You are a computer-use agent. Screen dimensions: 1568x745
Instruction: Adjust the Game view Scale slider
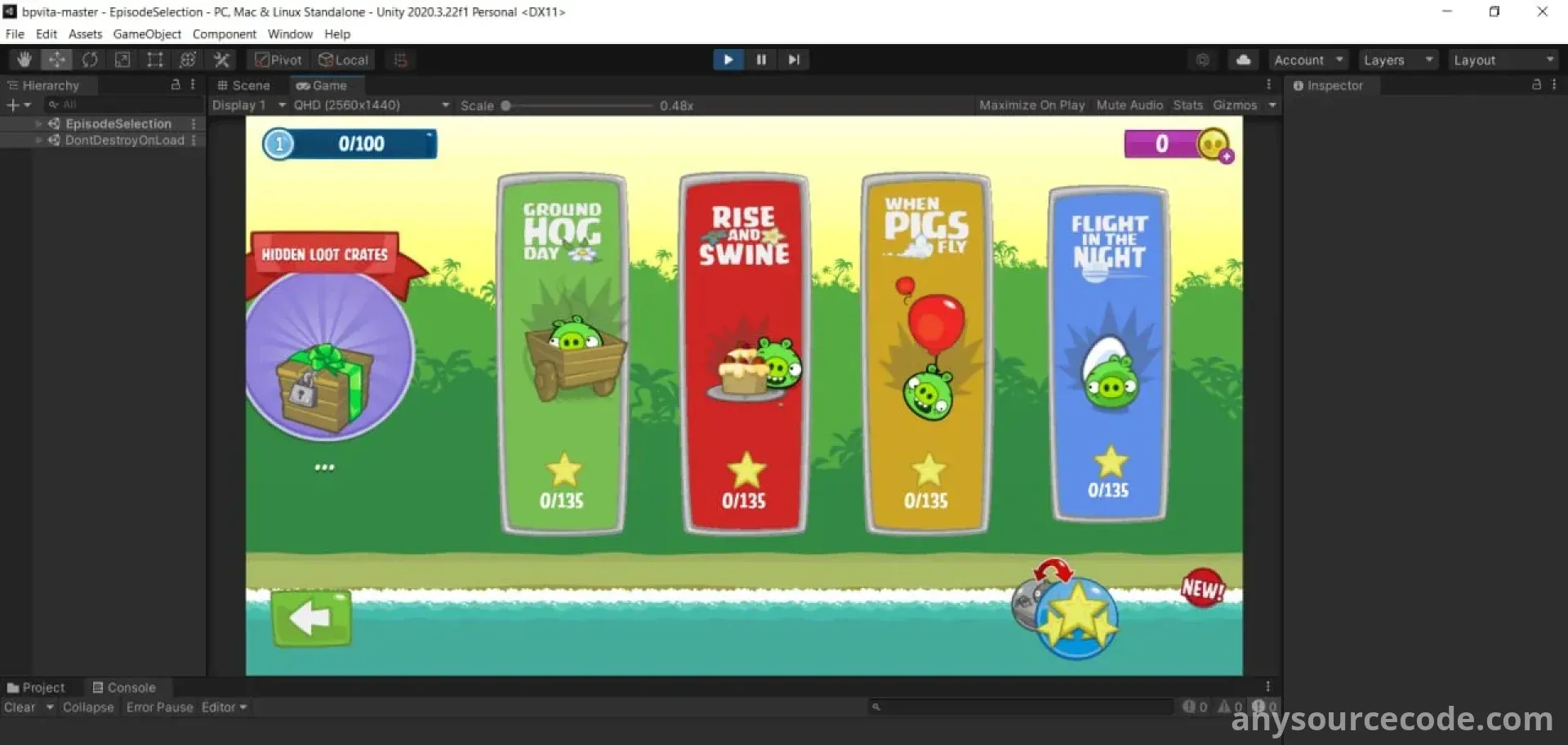pos(506,105)
